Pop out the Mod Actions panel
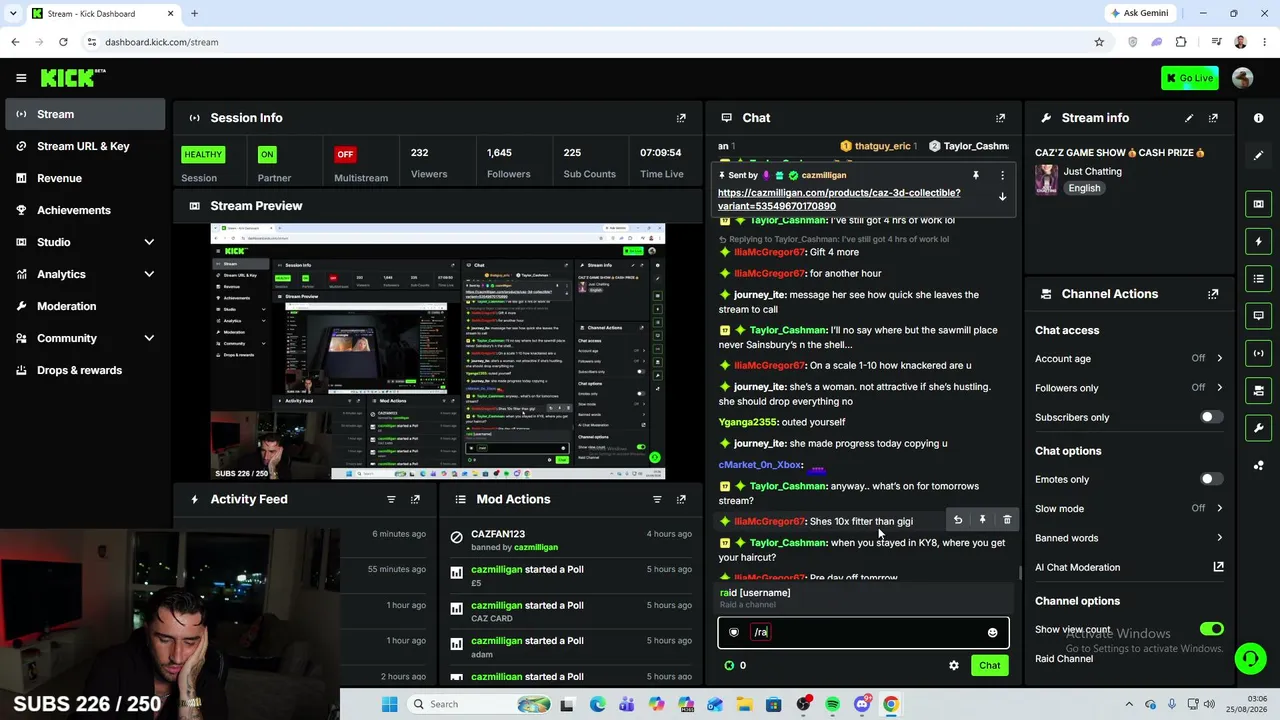 point(681,499)
